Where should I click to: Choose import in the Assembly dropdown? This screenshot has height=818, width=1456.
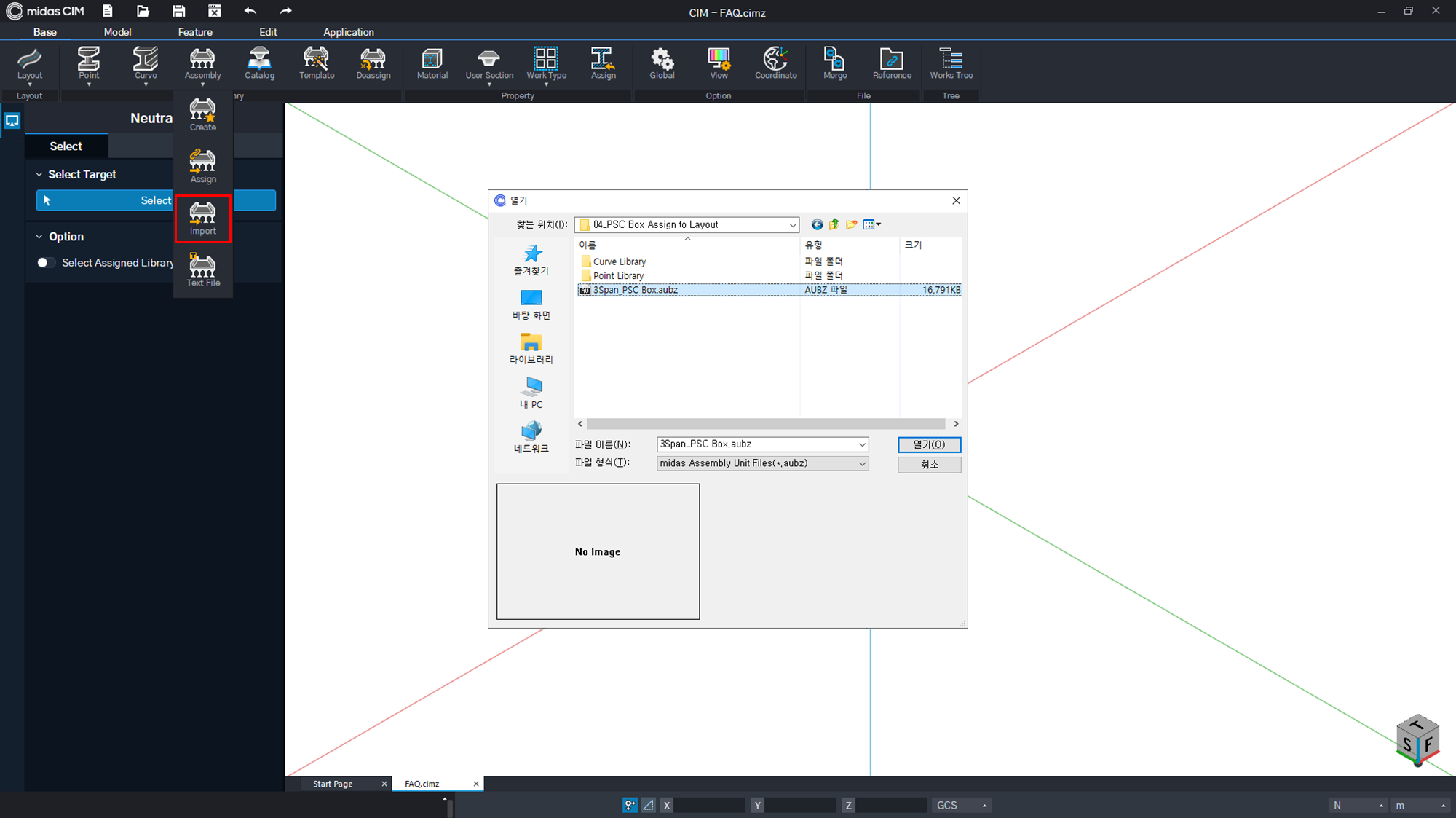click(x=203, y=219)
